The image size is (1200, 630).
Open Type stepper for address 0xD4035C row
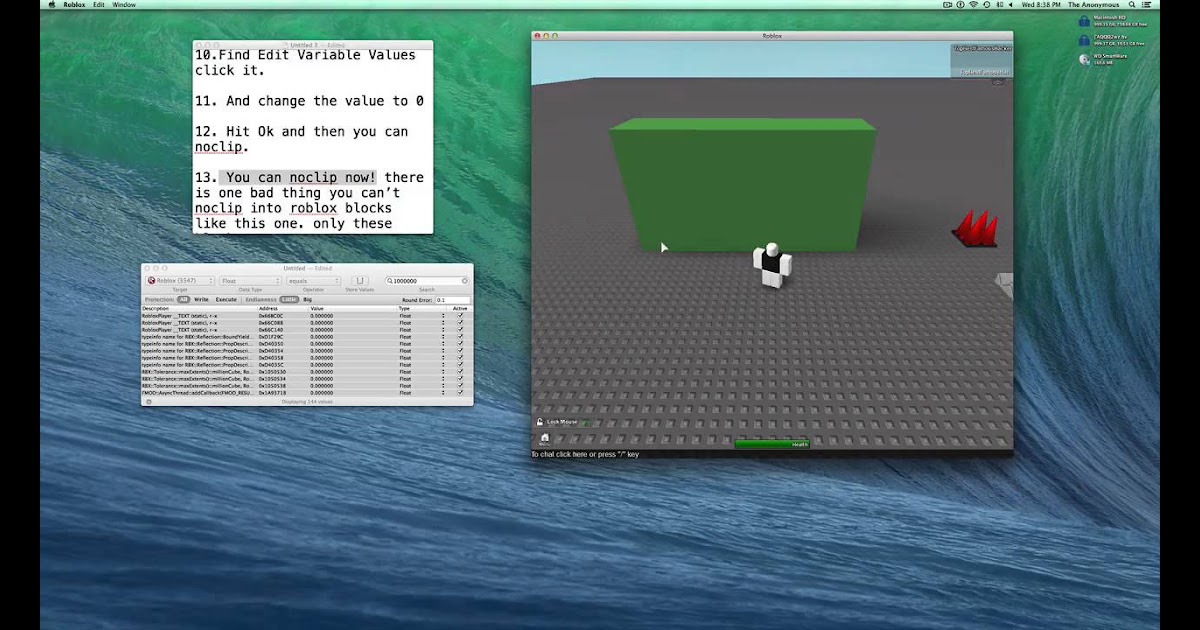click(443, 365)
